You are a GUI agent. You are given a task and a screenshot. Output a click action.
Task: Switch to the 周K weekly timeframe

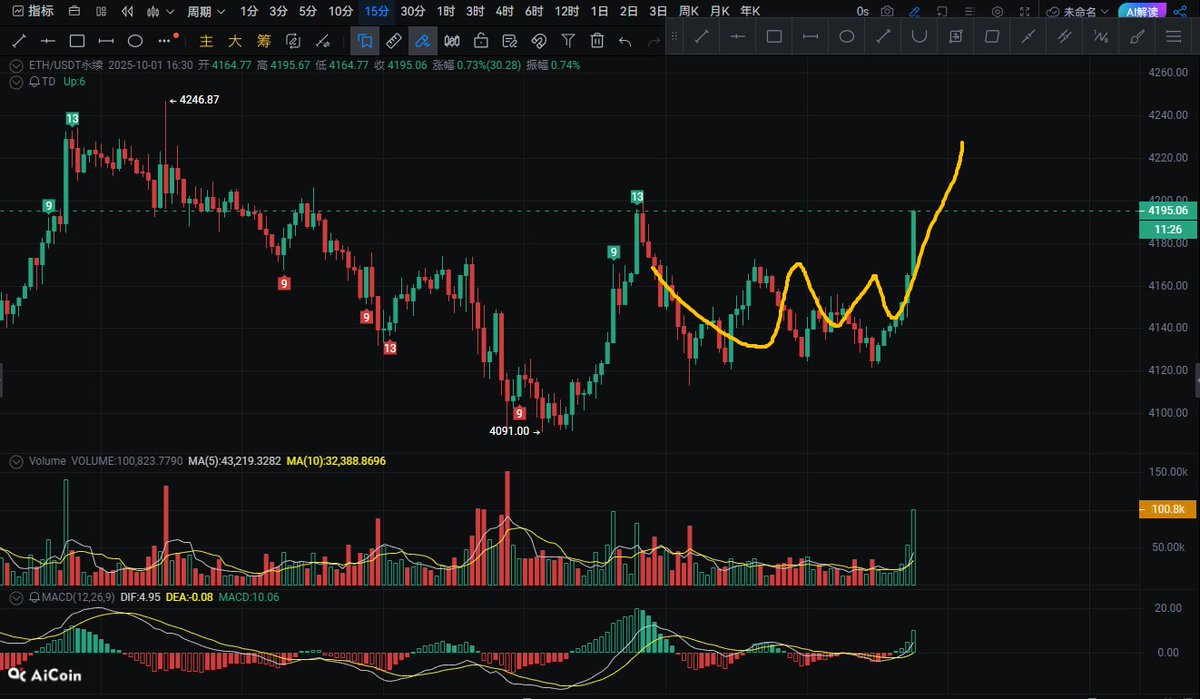688,11
